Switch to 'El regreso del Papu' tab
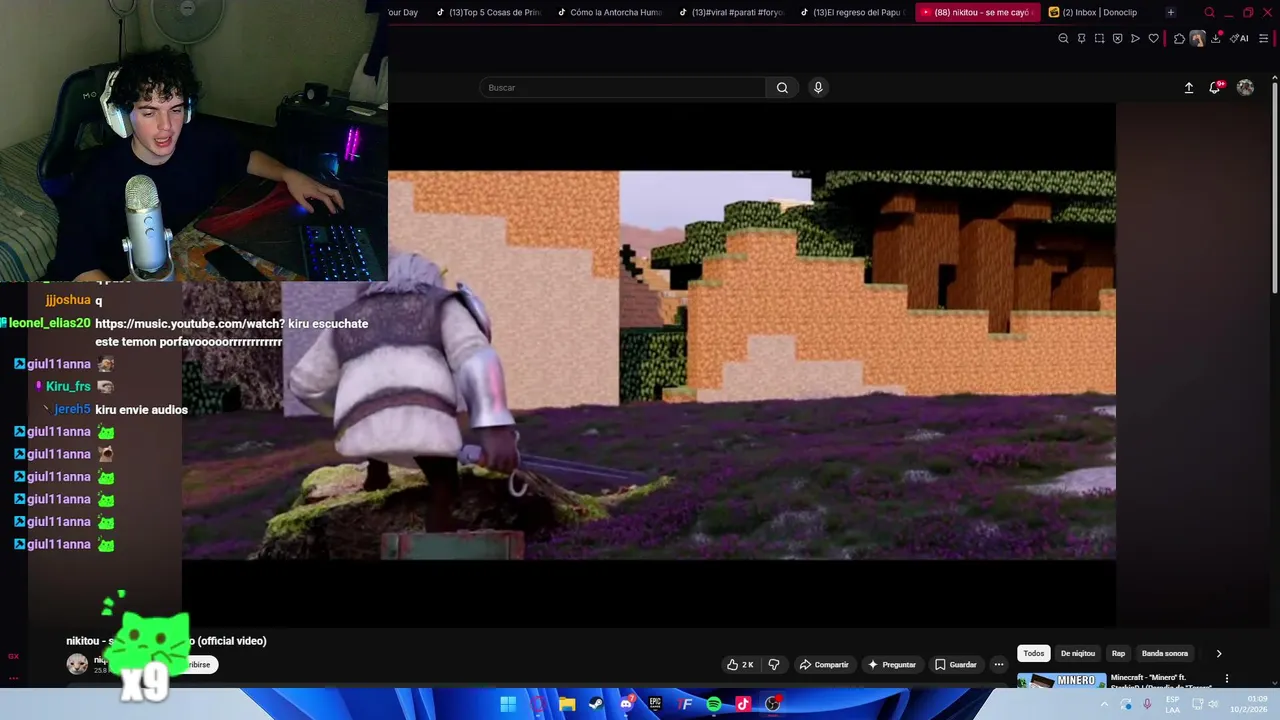The image size is (1280, 720). point(854,13)
